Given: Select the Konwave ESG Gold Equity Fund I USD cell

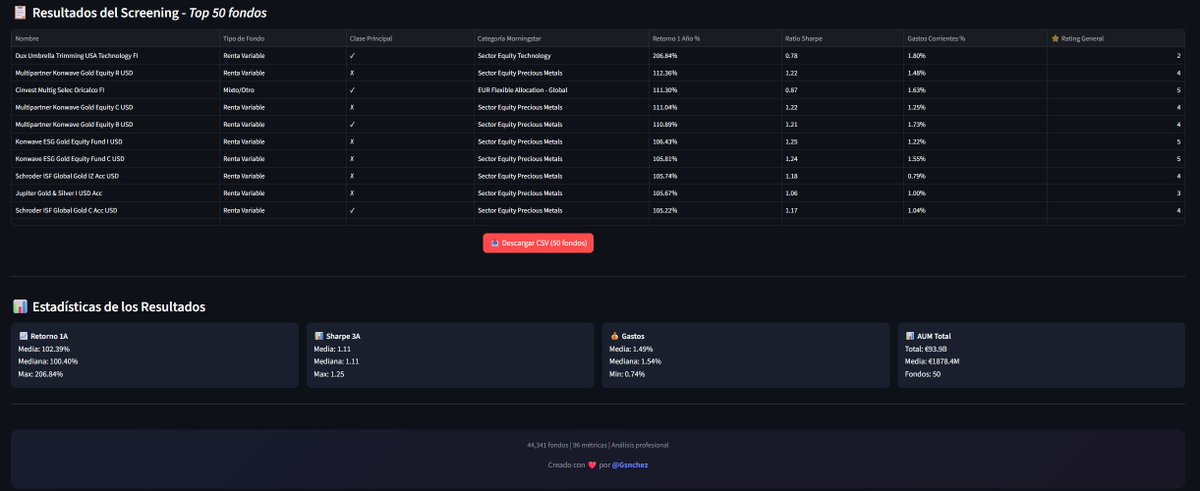Looking at the screenshot, I should pyautogui.click(x=115, y=142).
